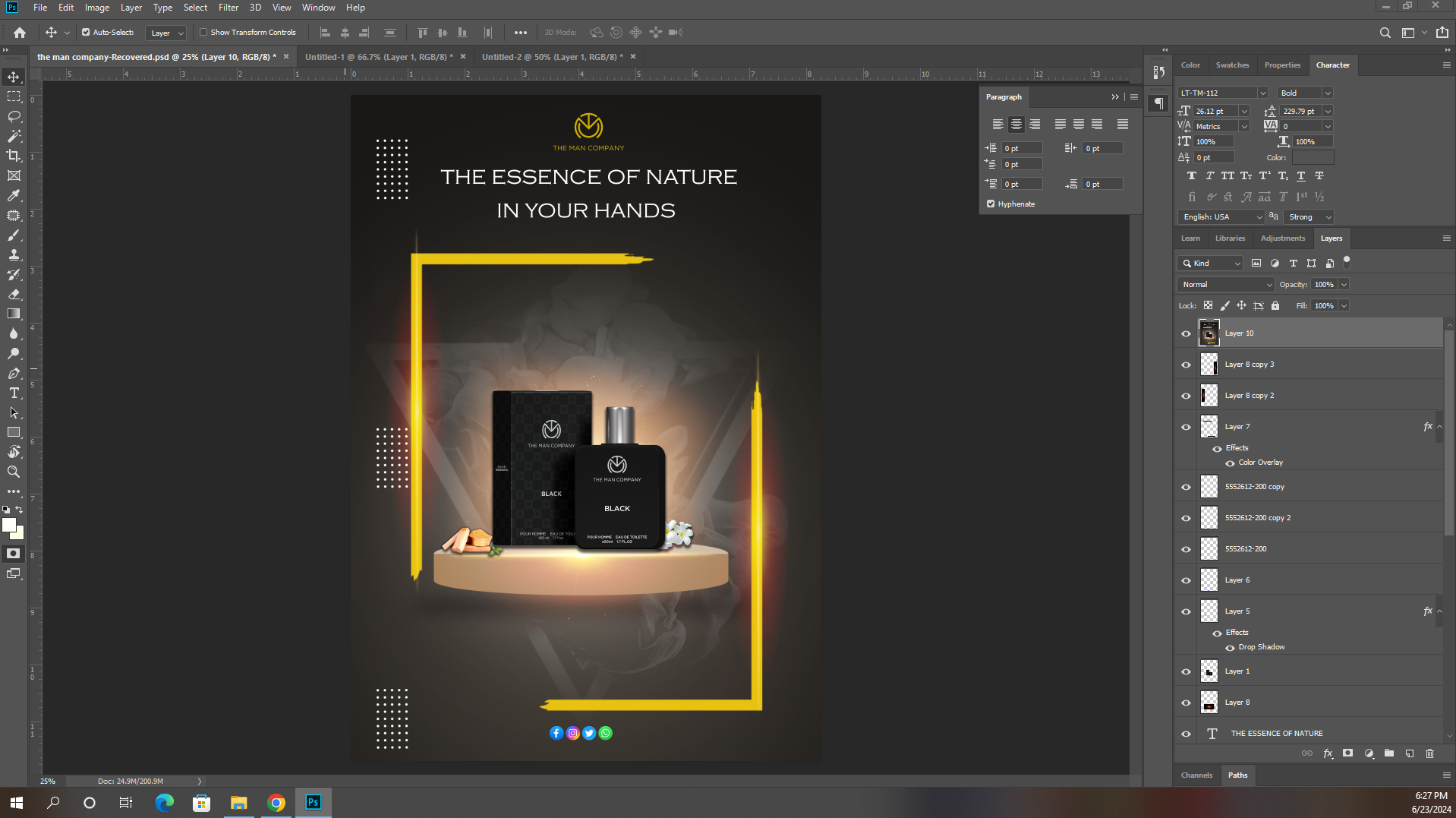Viewport: 1456px width, 818px height.
Task: Add a layer mask icon
Action: coord(1348,753)
